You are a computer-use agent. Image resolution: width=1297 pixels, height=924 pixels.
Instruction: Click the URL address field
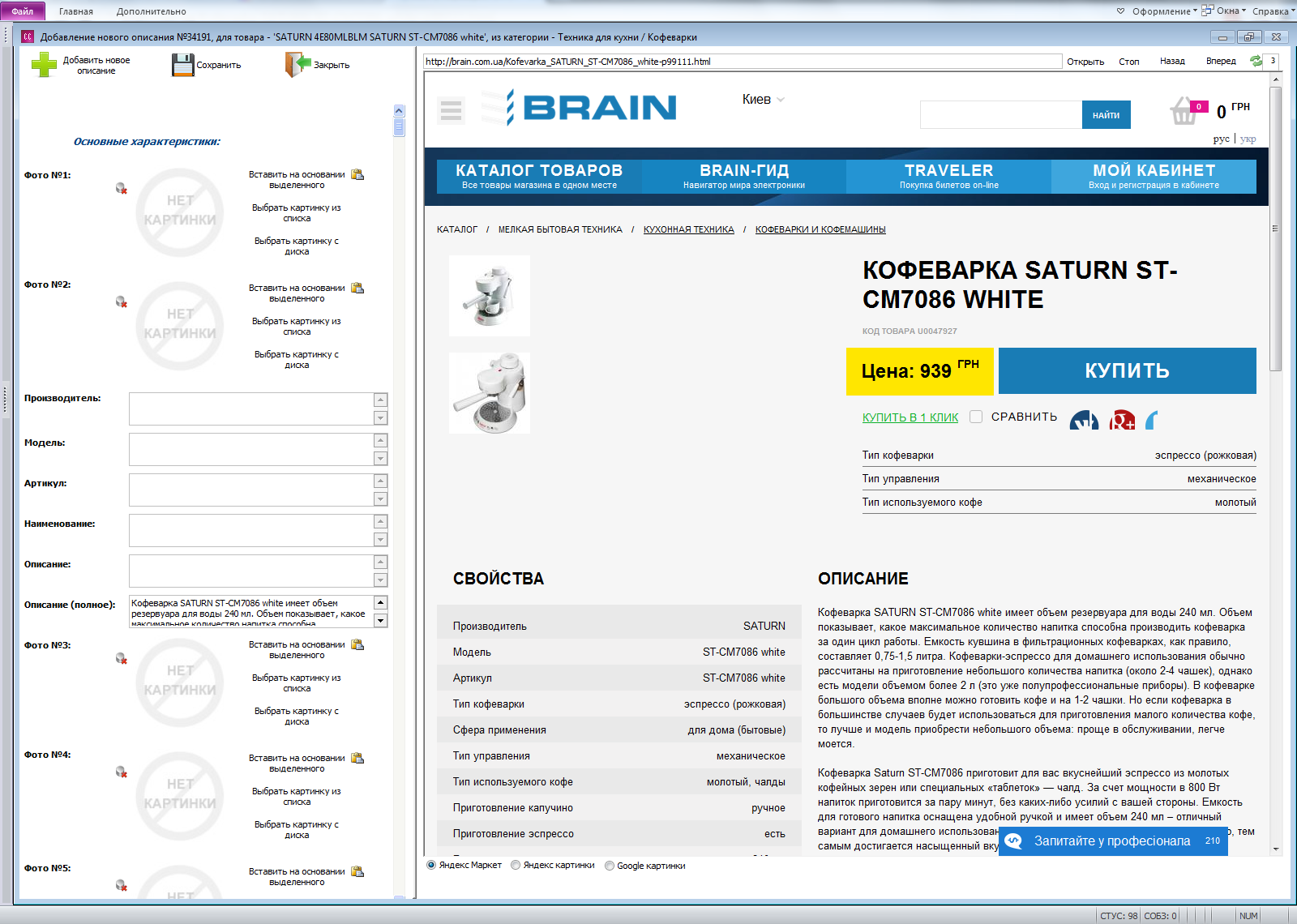(x=743, y=62)
